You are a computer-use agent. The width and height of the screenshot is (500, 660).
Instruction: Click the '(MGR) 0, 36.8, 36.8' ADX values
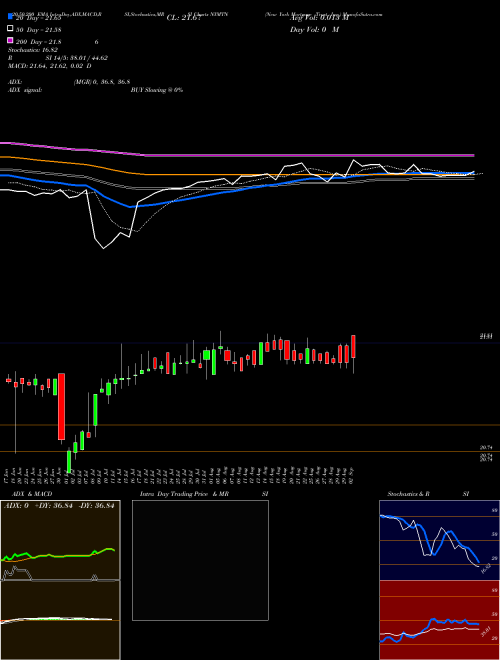coord(102,82)
